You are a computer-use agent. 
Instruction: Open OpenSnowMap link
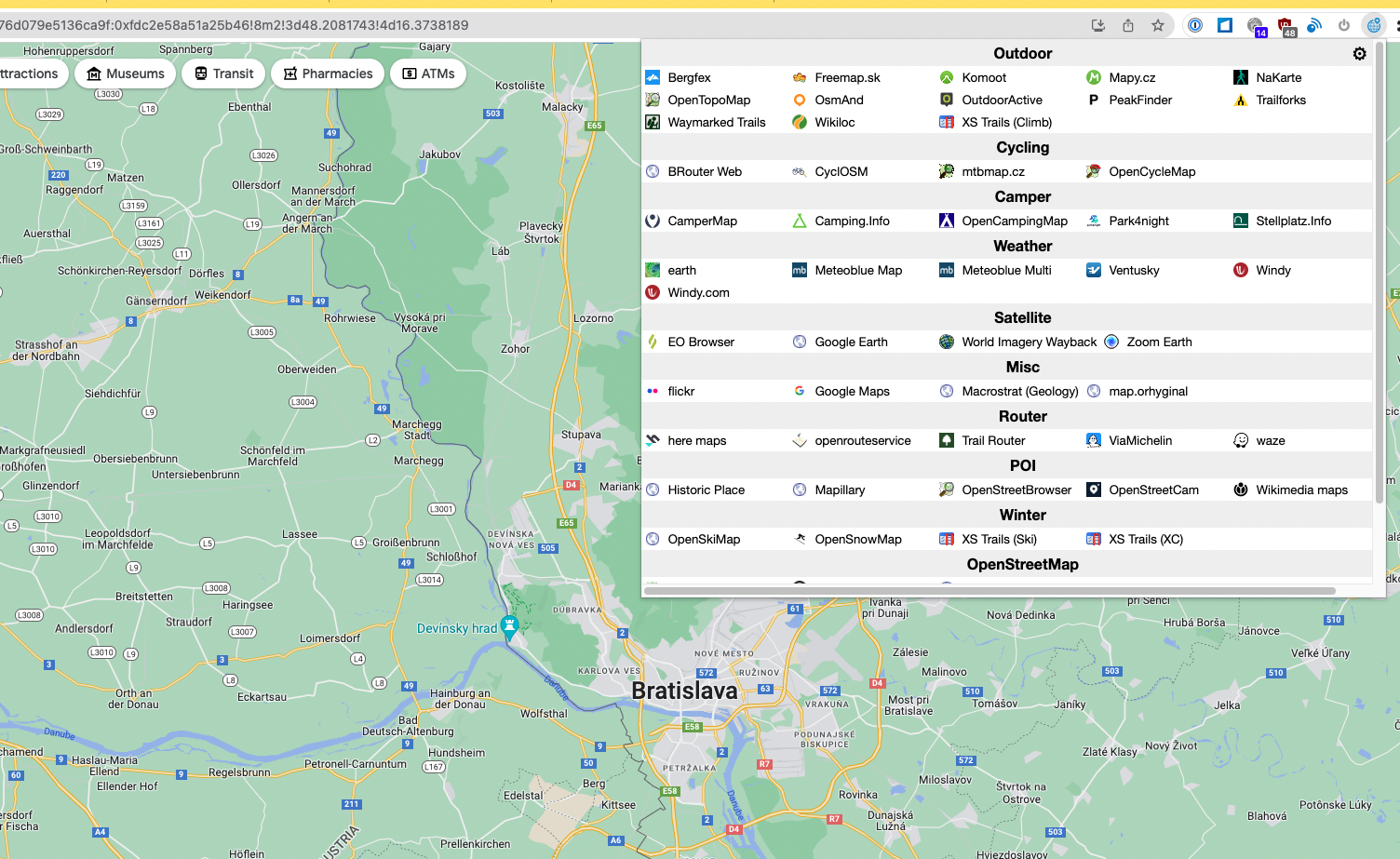(857, 539)
